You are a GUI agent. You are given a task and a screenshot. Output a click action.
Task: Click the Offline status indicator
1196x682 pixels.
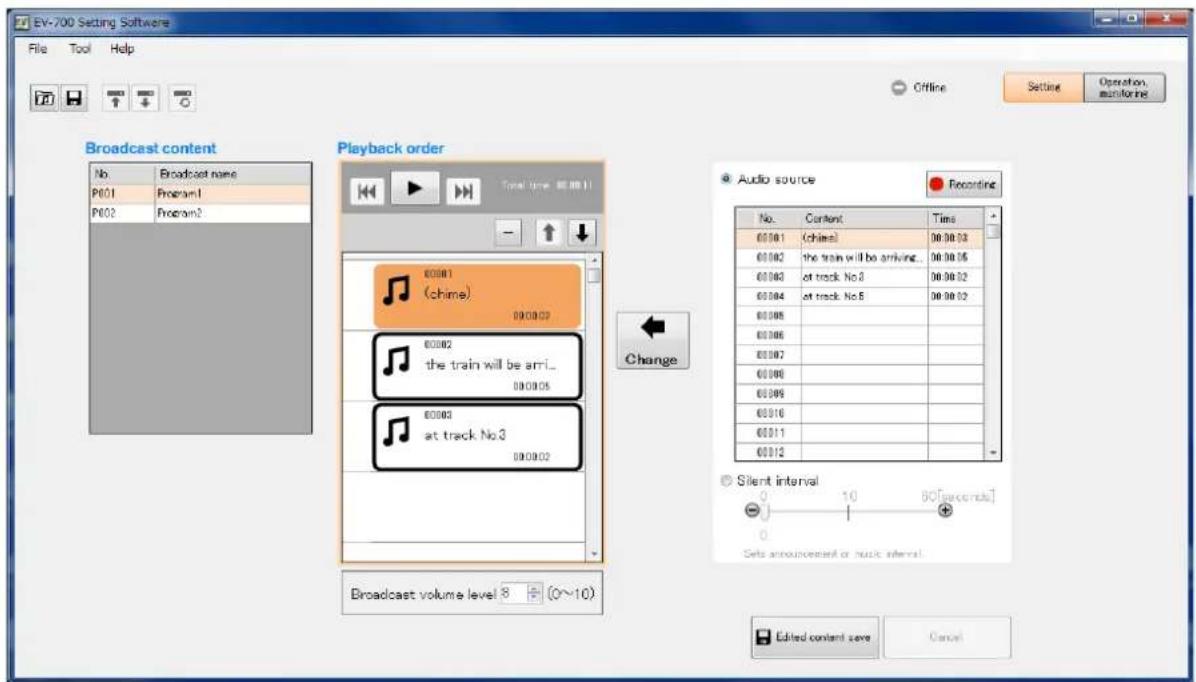(x=919, y=88)
